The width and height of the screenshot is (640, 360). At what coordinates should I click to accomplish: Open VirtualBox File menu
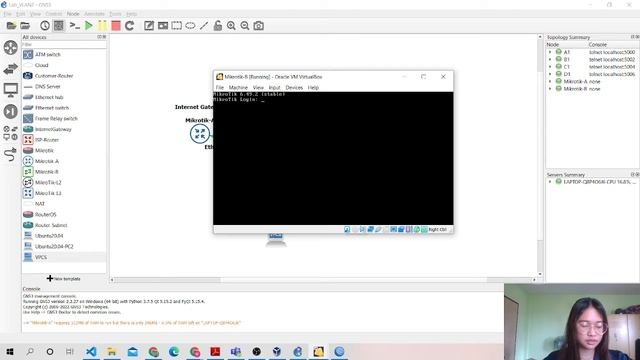[x=220, y=87]
